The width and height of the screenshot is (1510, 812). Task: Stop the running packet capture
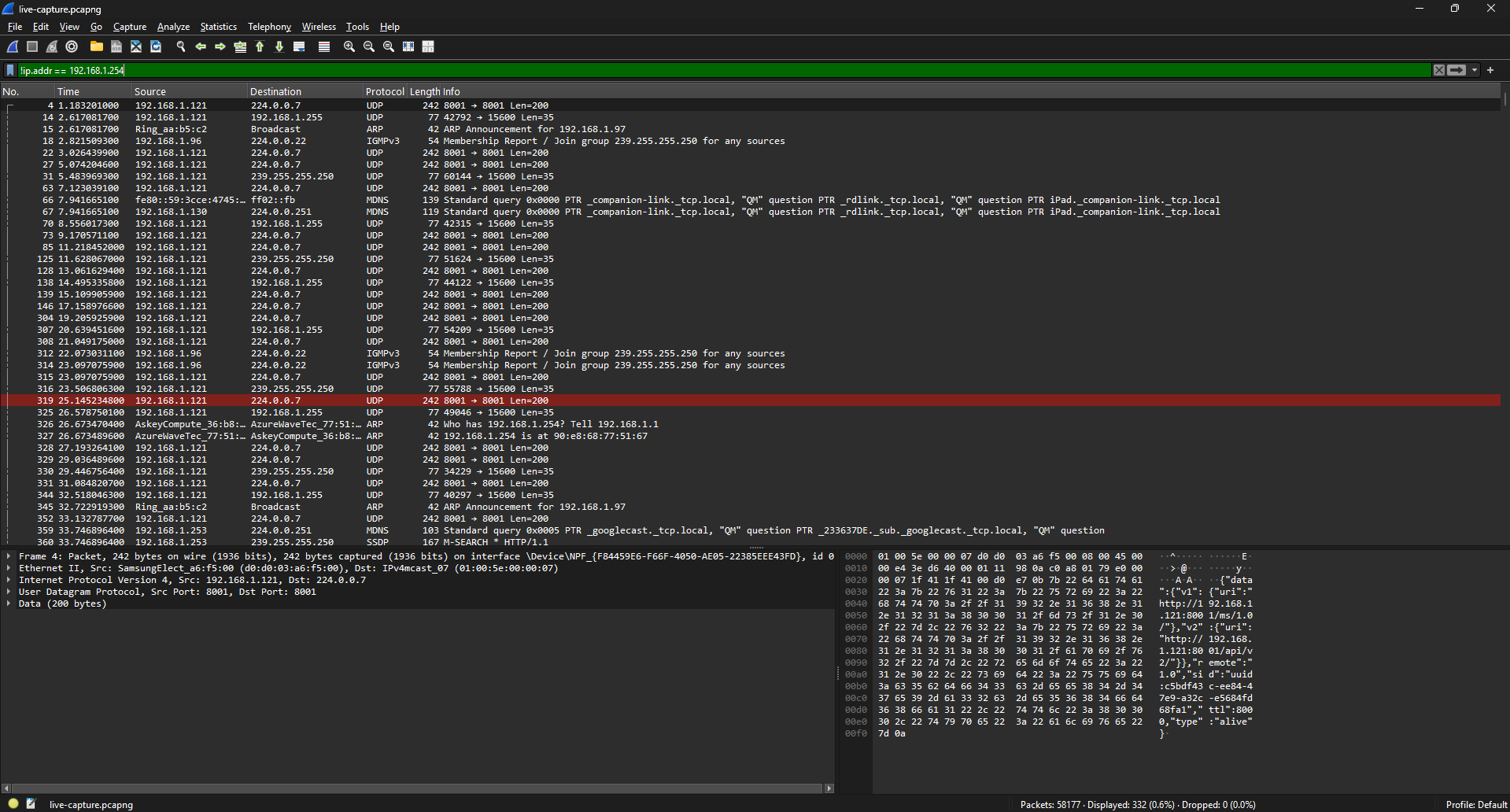(32, 47)
